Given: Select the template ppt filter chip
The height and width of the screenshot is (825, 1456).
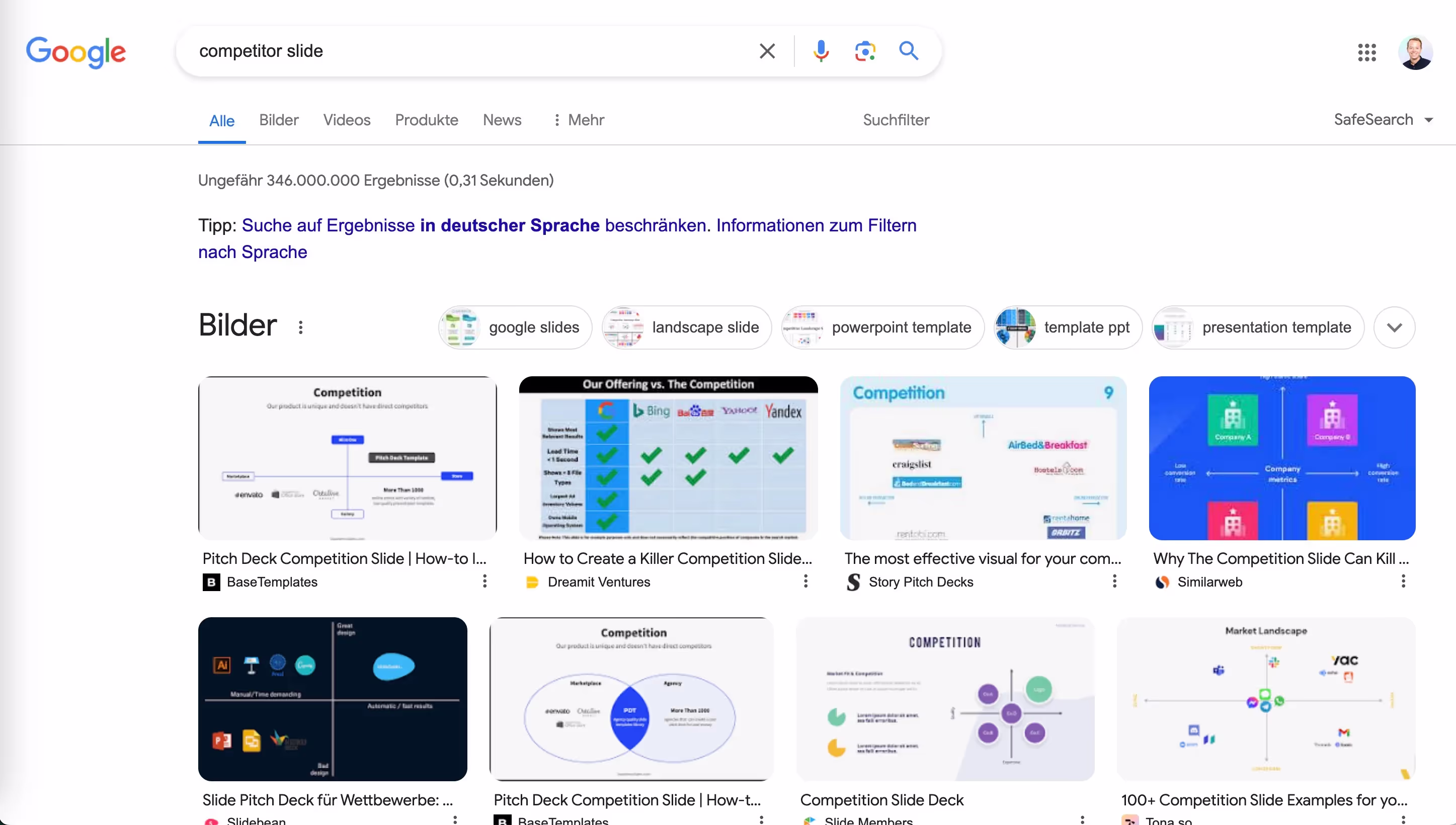Looking at the screenshot, I should (x=1068, y=327).
